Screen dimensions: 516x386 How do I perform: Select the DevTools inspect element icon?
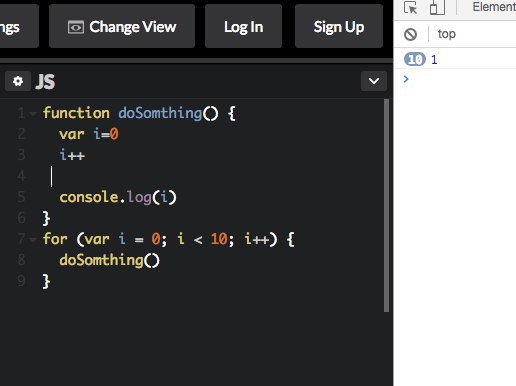(x=410, y=7)
